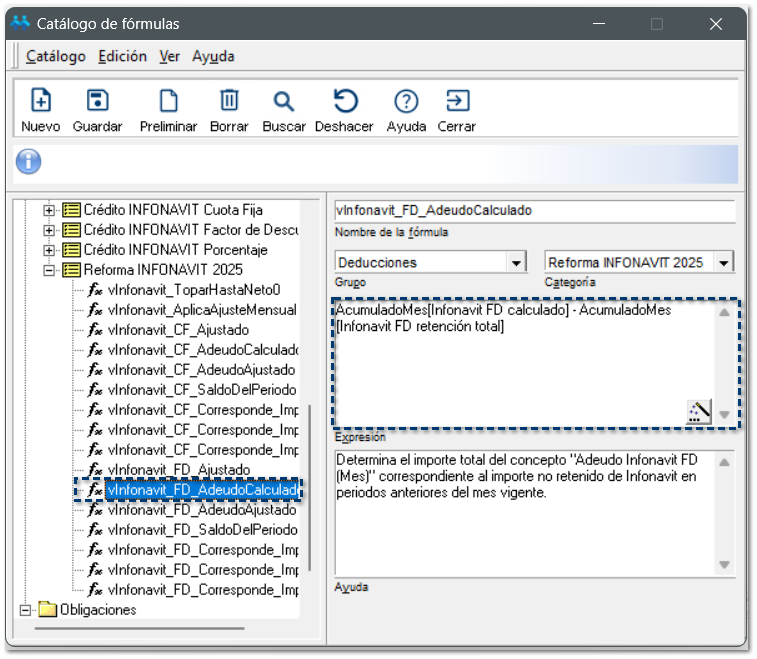Viewport: 757px width, 659px height.
Task: Save with the Guardar icon
Action: pyautogui.click(x=97, y=101)
